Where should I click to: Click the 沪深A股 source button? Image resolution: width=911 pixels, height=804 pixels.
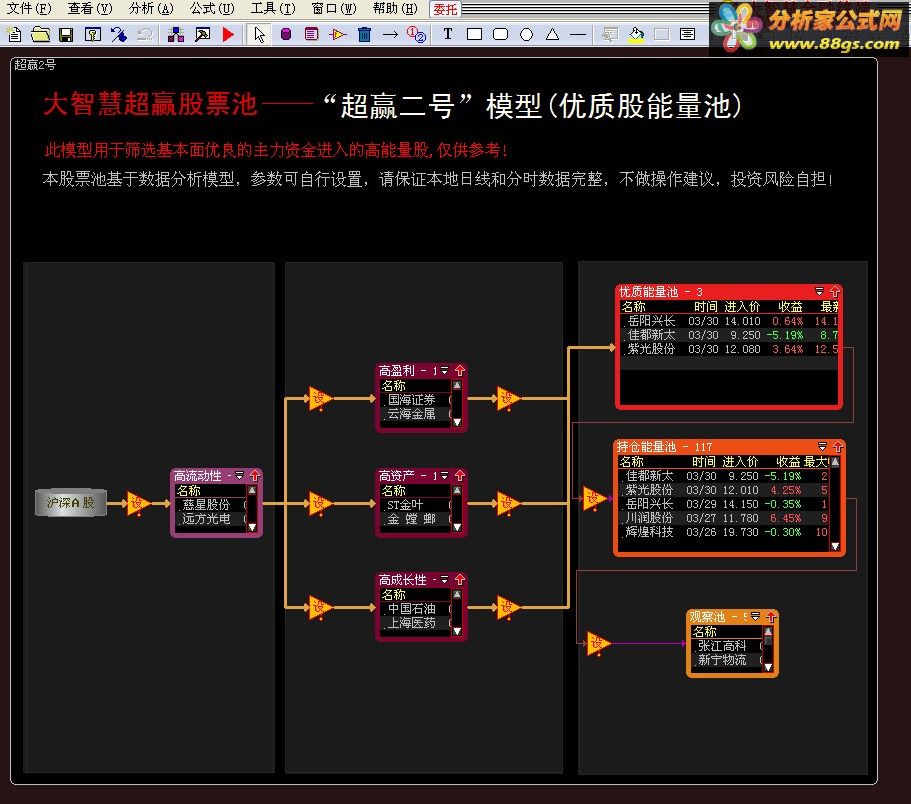[x=71, y=502]
